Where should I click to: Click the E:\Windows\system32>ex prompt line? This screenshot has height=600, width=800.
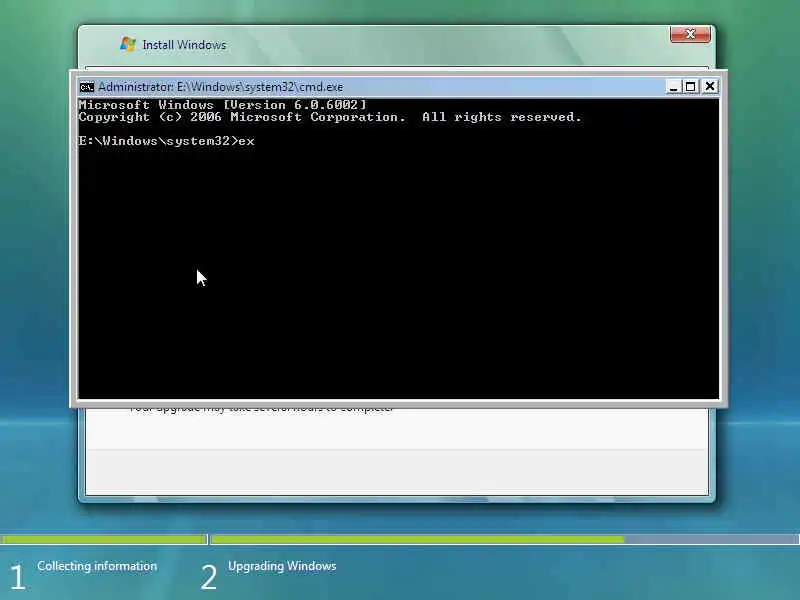pyautogui.click(x=166, y=141)
